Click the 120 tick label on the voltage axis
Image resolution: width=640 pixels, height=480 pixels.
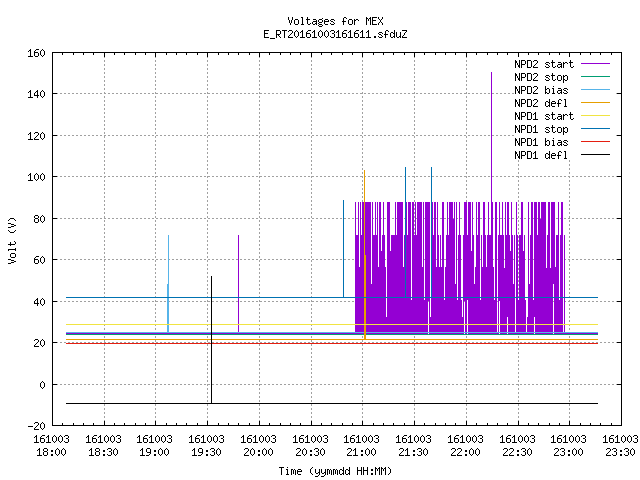[x=36, y=136]
